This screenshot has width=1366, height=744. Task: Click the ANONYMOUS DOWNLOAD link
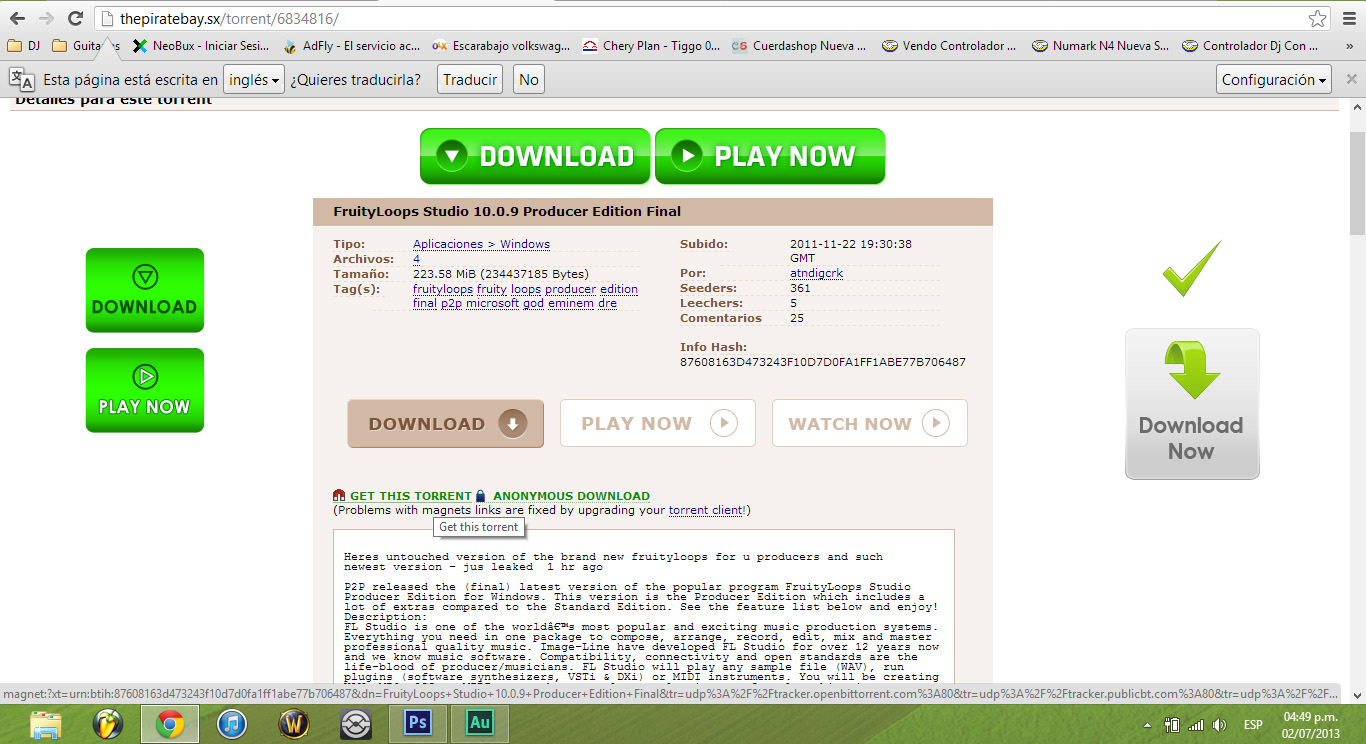click(x=571, y=496)
